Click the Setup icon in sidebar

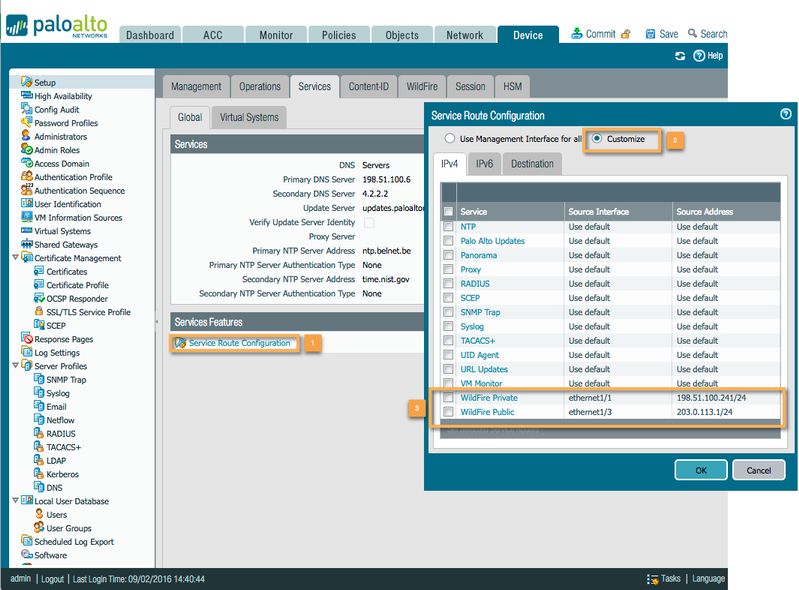tap(26, 82)
